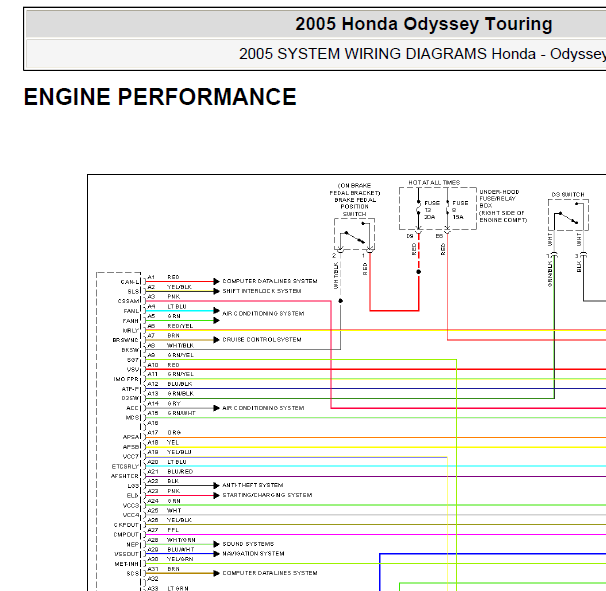Screen dimensions: 606x591
Task: Click the "A22 BLK" wire label
Action: pos(163,481)
